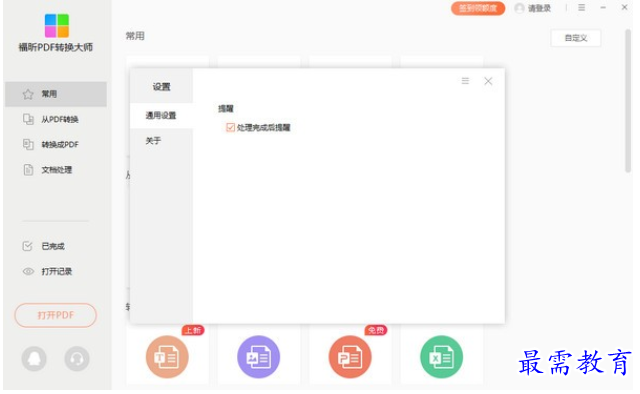Click the 自定义 button

pyautogui.click(x=576, y=38)
